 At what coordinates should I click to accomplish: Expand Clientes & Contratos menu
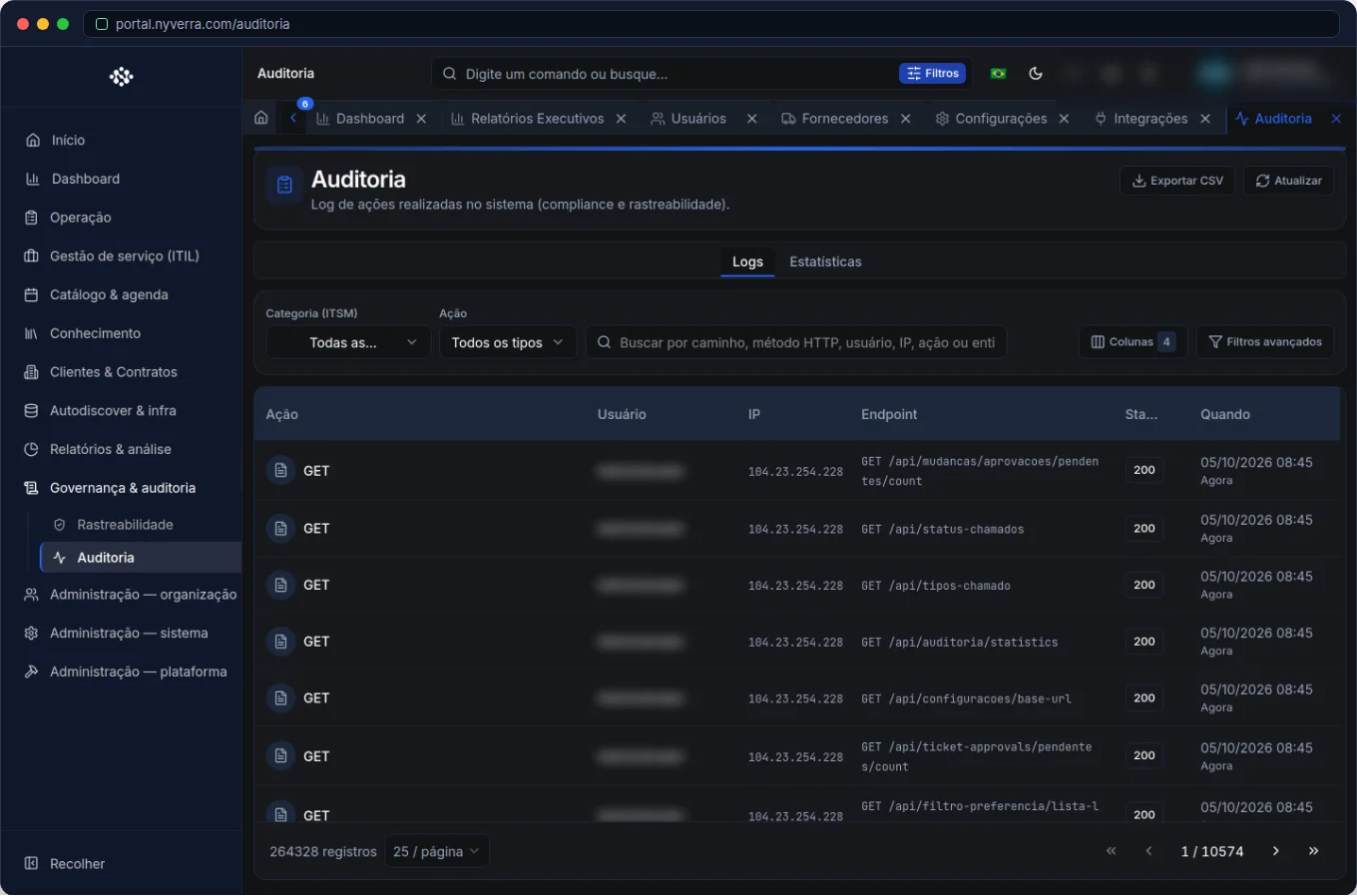(x=121, y=372)
